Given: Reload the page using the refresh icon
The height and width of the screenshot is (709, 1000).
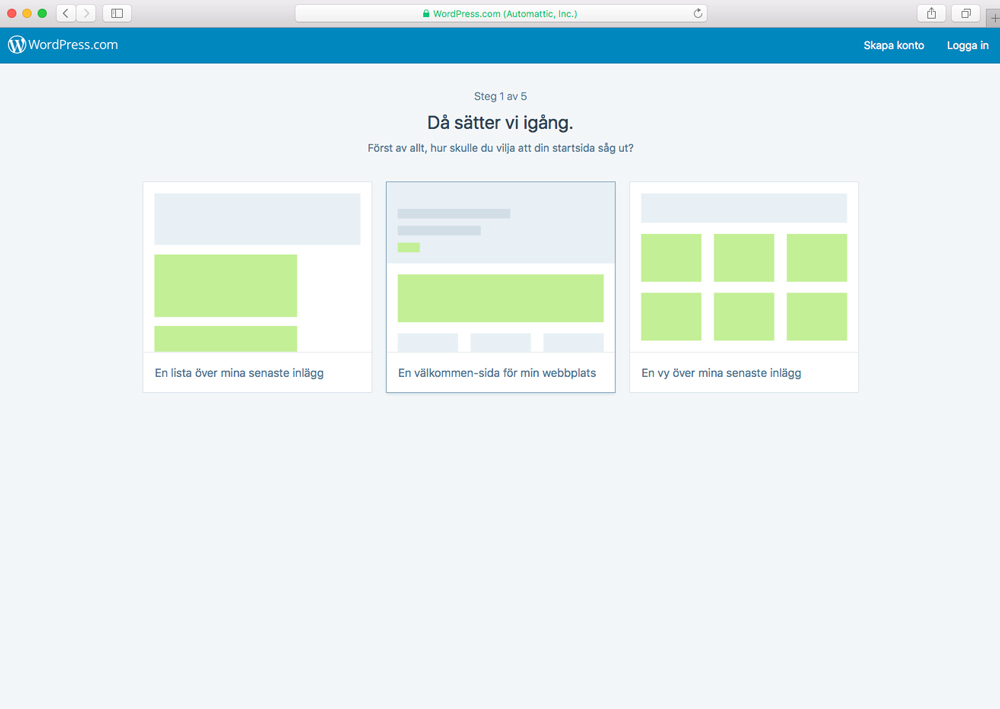Looking at the screenshot, I should [x=698, y=13].
